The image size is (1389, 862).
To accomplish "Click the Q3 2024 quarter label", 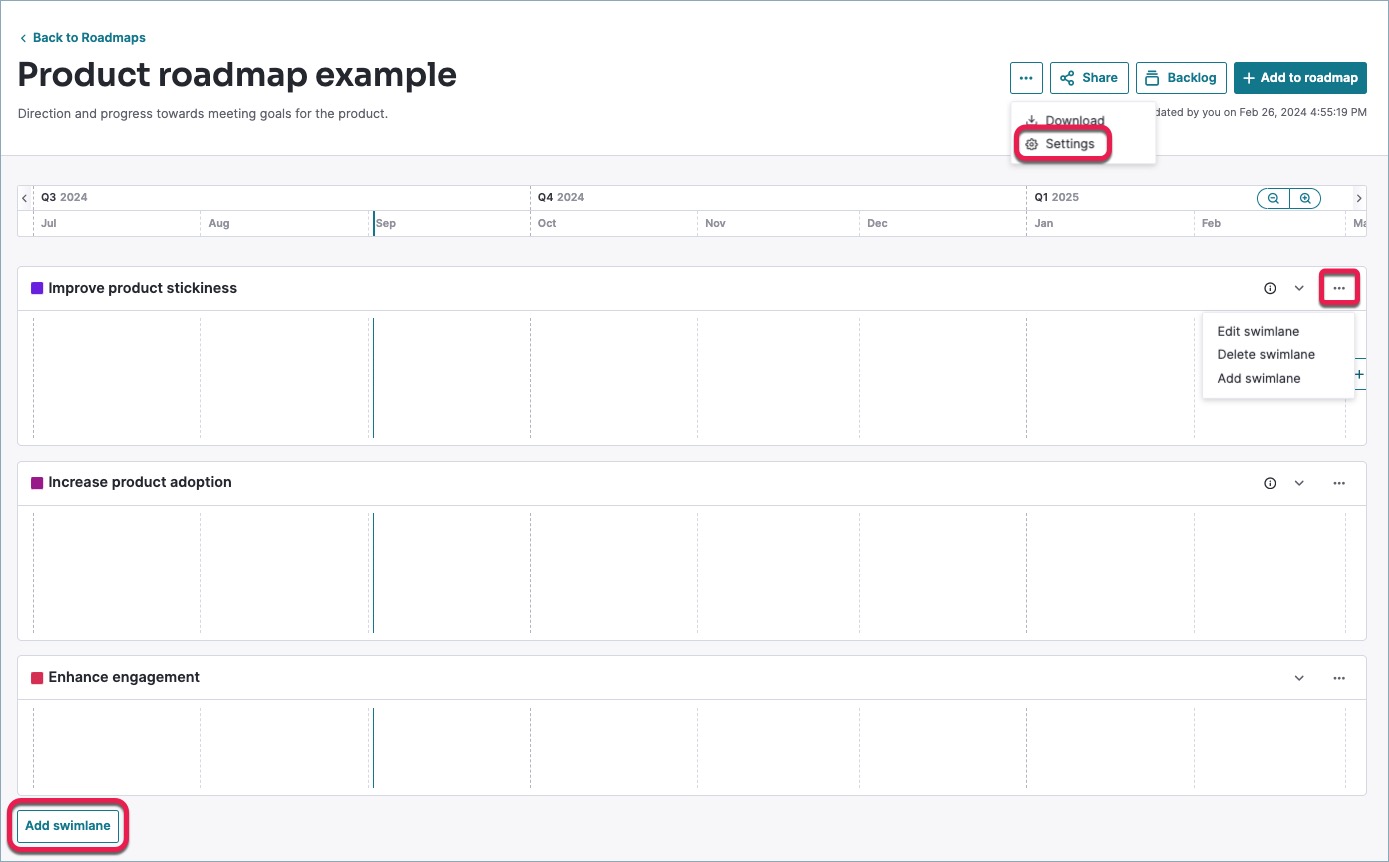I will coord(64,197).
